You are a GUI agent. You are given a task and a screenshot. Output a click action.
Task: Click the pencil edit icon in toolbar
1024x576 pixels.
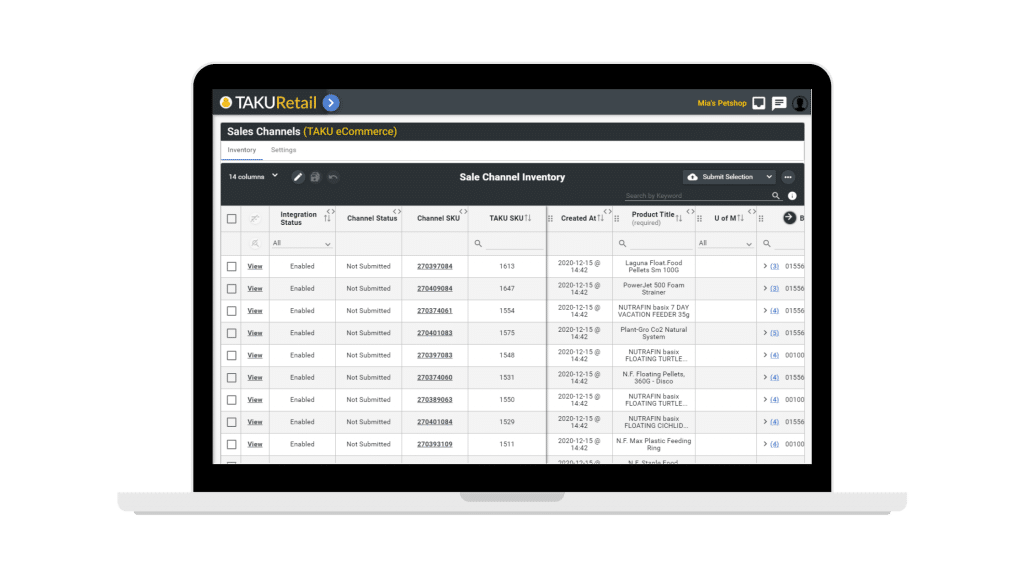[x=298, y=177]
